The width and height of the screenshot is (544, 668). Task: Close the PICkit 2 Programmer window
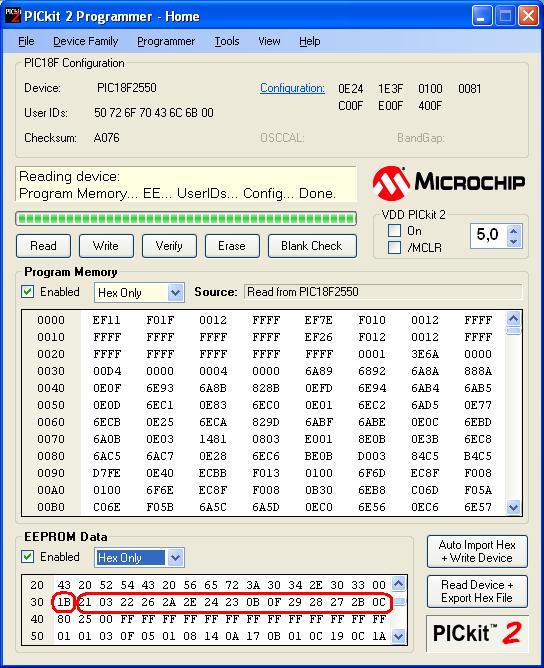point(528,17)
